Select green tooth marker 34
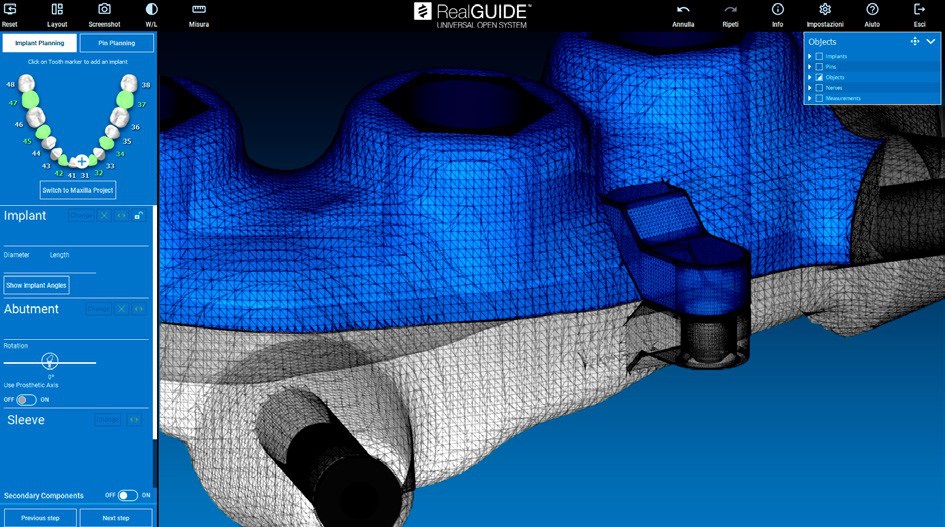Image resolution: width=945 pixels, height=527 pixels. pyautogui.click(x=106, y=143)
